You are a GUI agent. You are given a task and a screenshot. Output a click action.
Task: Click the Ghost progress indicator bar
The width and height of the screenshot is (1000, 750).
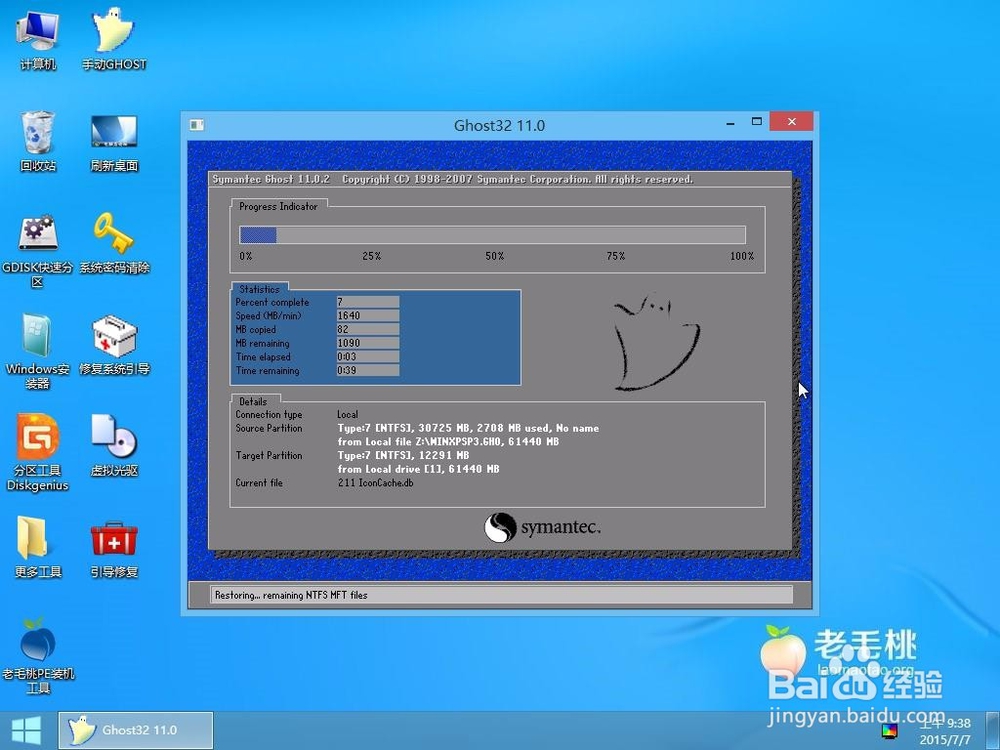[492, 235]
